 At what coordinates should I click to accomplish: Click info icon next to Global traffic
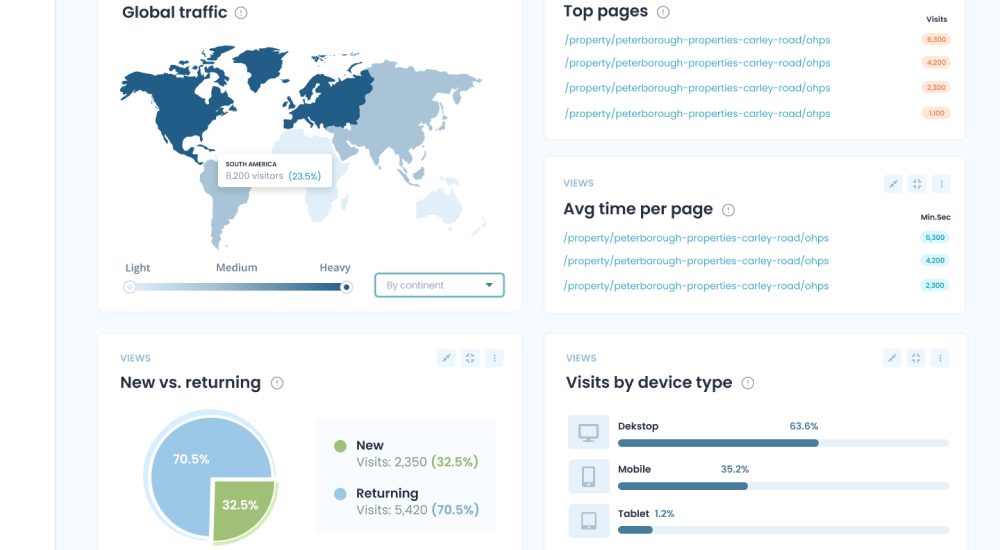pyautogui.click(x=241, y=13)
